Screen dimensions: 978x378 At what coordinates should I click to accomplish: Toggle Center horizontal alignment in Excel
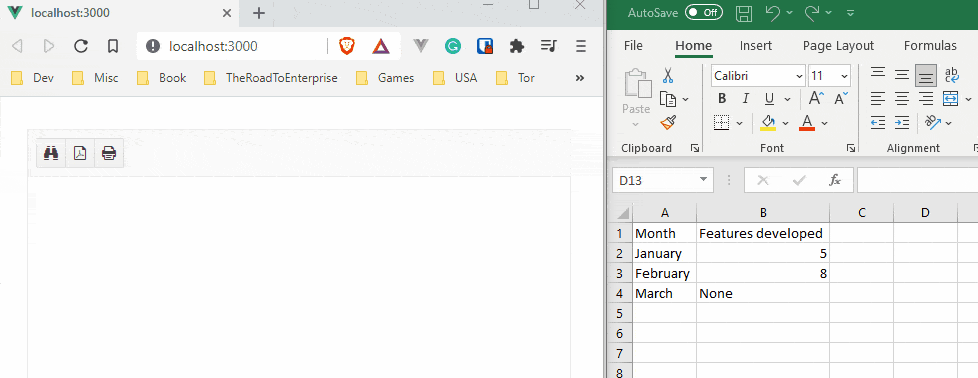pyautogui.click(x=902, y=99)
